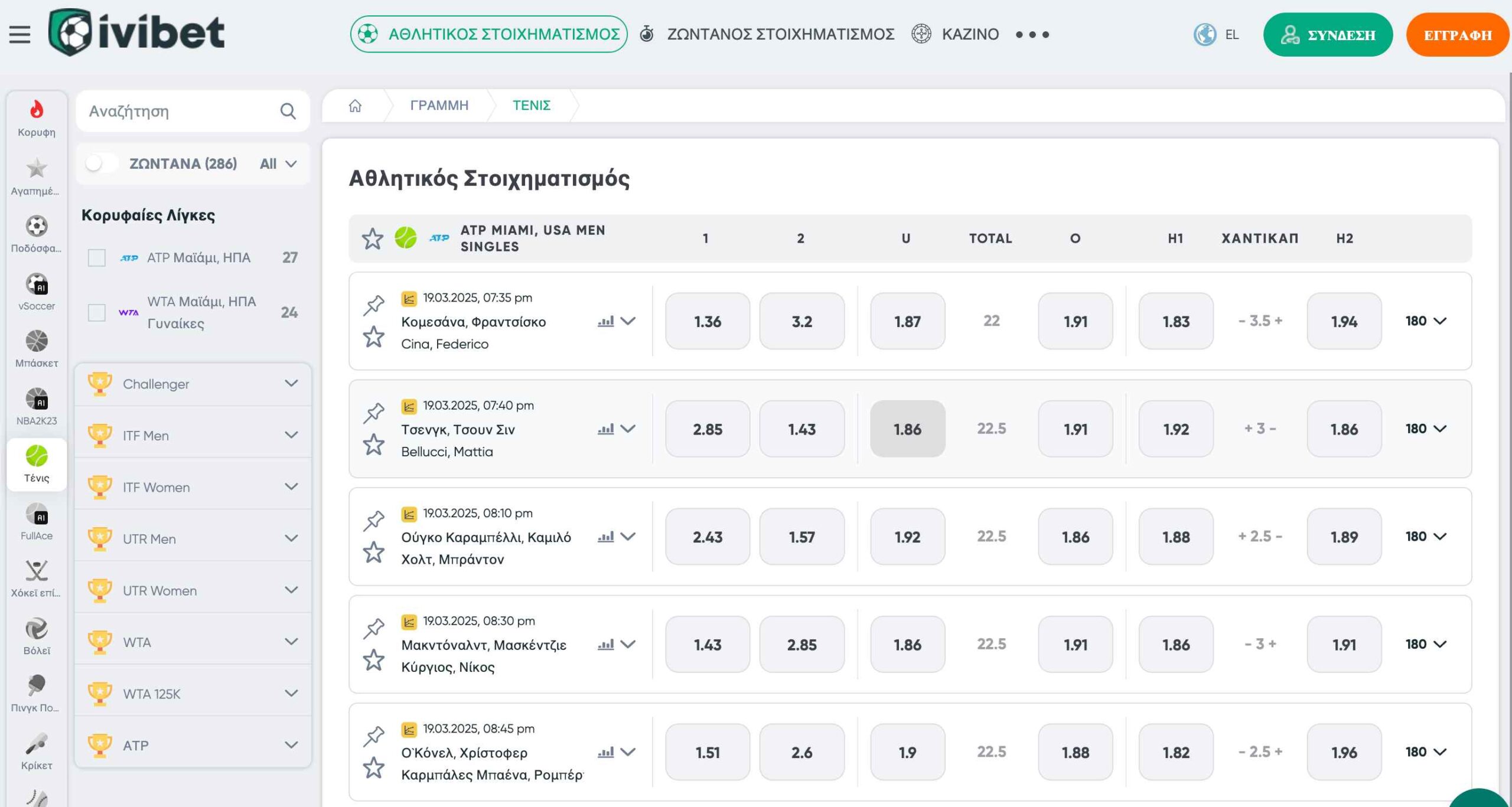Open statistics chart icon for Μακντόναλντ match

(x=605, y=645)
